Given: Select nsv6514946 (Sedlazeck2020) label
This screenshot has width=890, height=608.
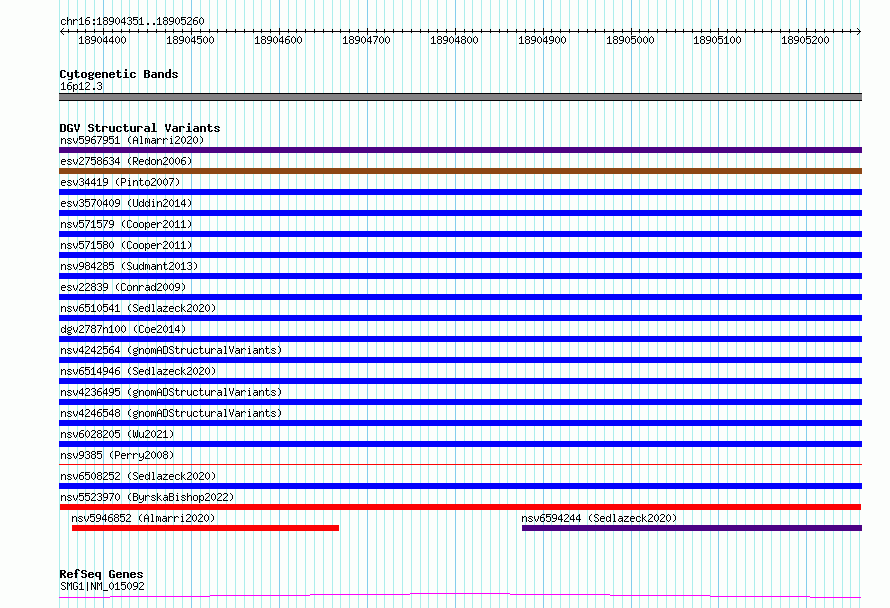Looking at the screenshot, I should (x=138, y=371).
